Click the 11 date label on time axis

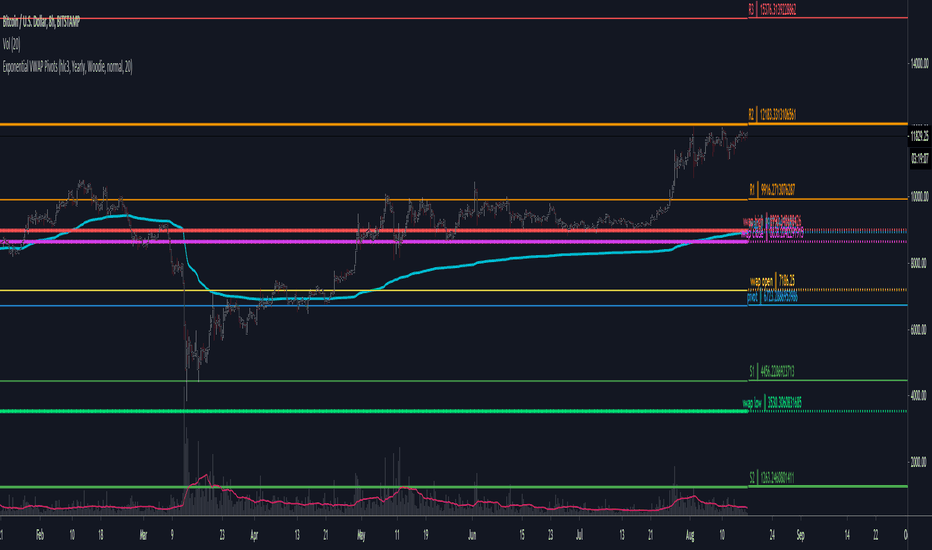pos(396,535)
